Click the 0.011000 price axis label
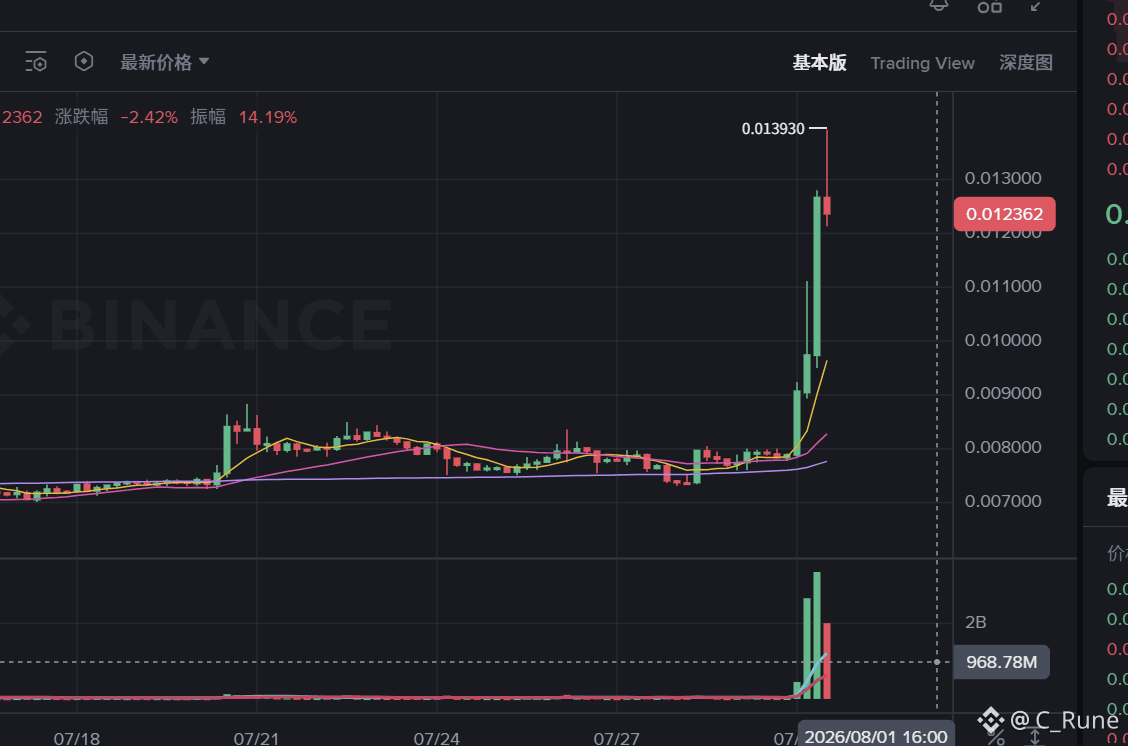1128x746 pixels. pyautogui.click(x=1003, y=286)
